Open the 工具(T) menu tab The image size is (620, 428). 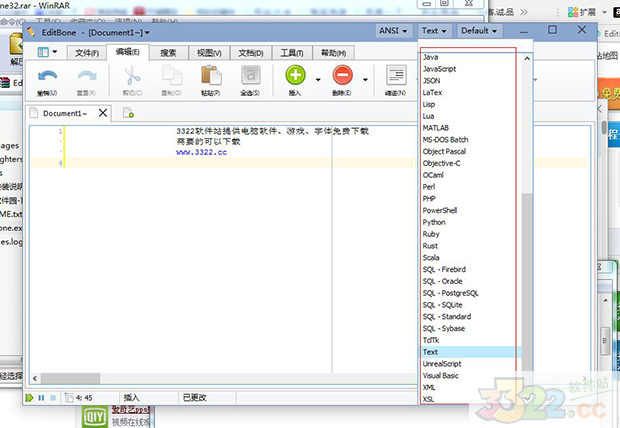coord(292,53)
